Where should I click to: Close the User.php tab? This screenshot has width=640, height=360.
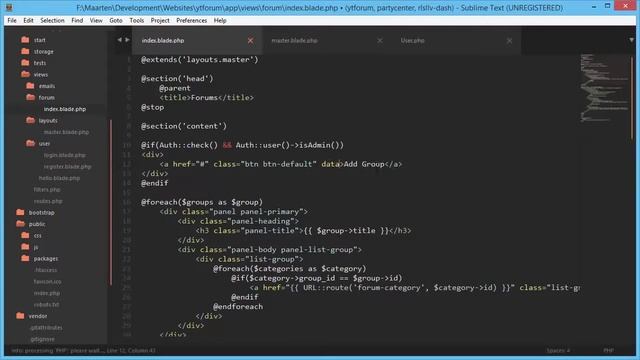(x=509, y=40)
